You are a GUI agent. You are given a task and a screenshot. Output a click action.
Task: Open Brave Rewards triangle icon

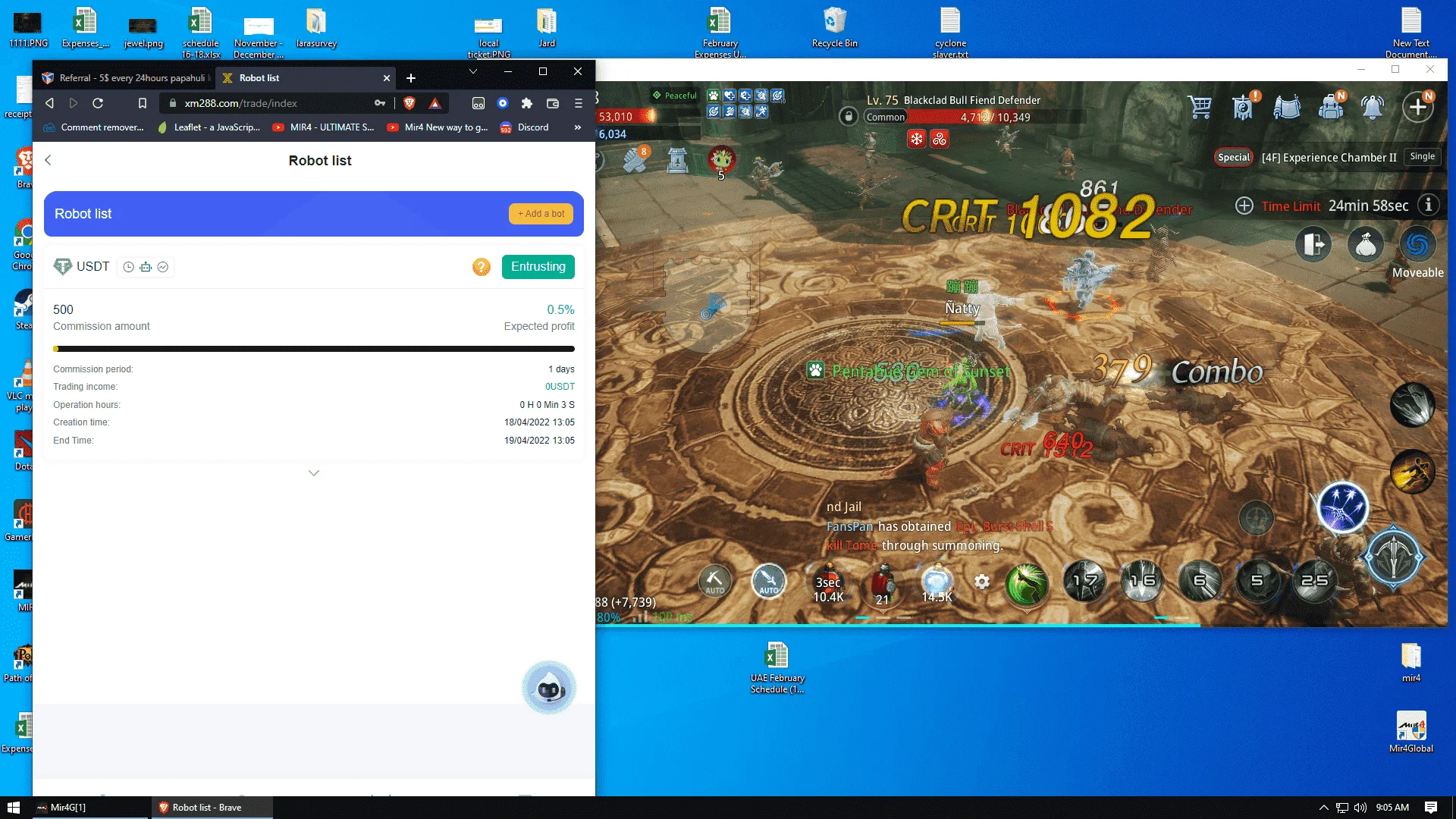435,103
